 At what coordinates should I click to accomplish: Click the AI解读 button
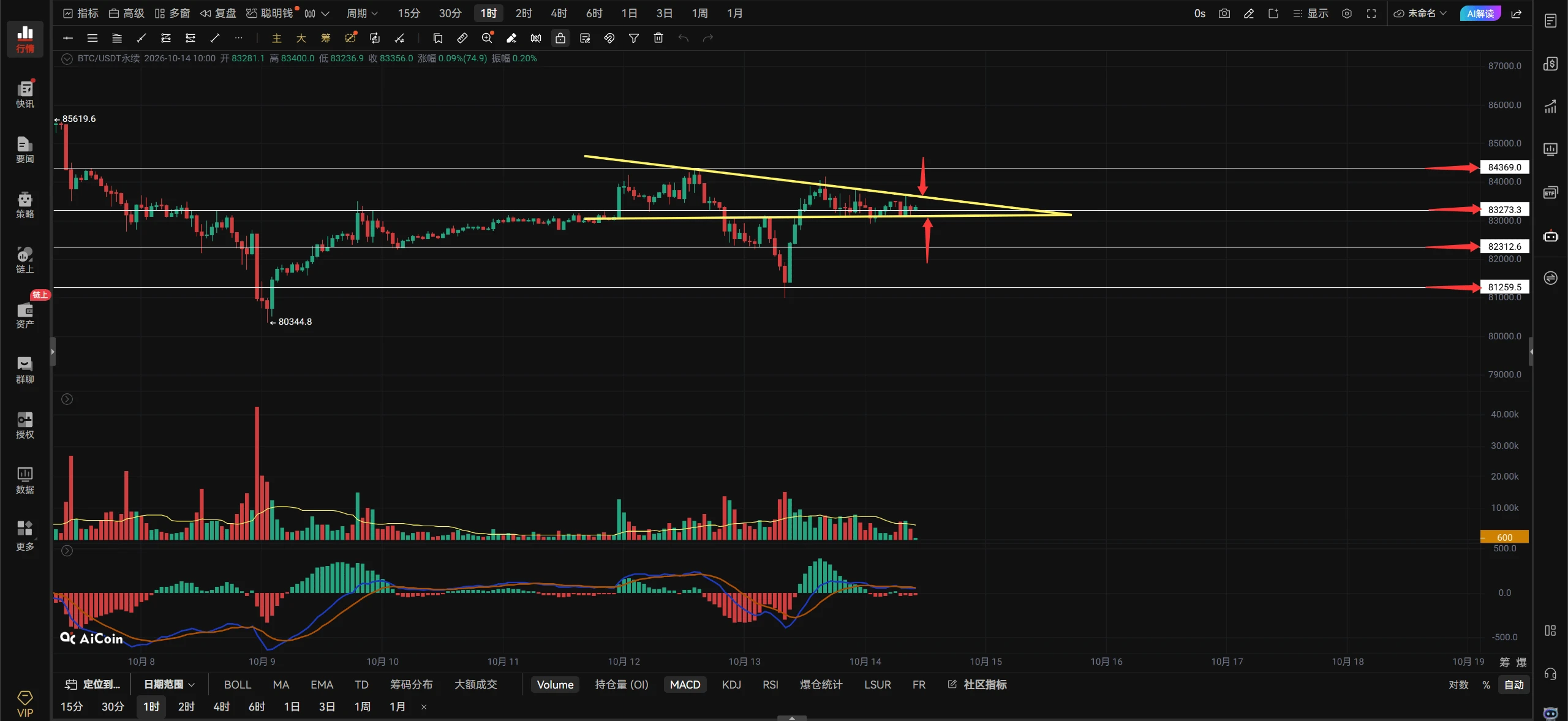1480,13
